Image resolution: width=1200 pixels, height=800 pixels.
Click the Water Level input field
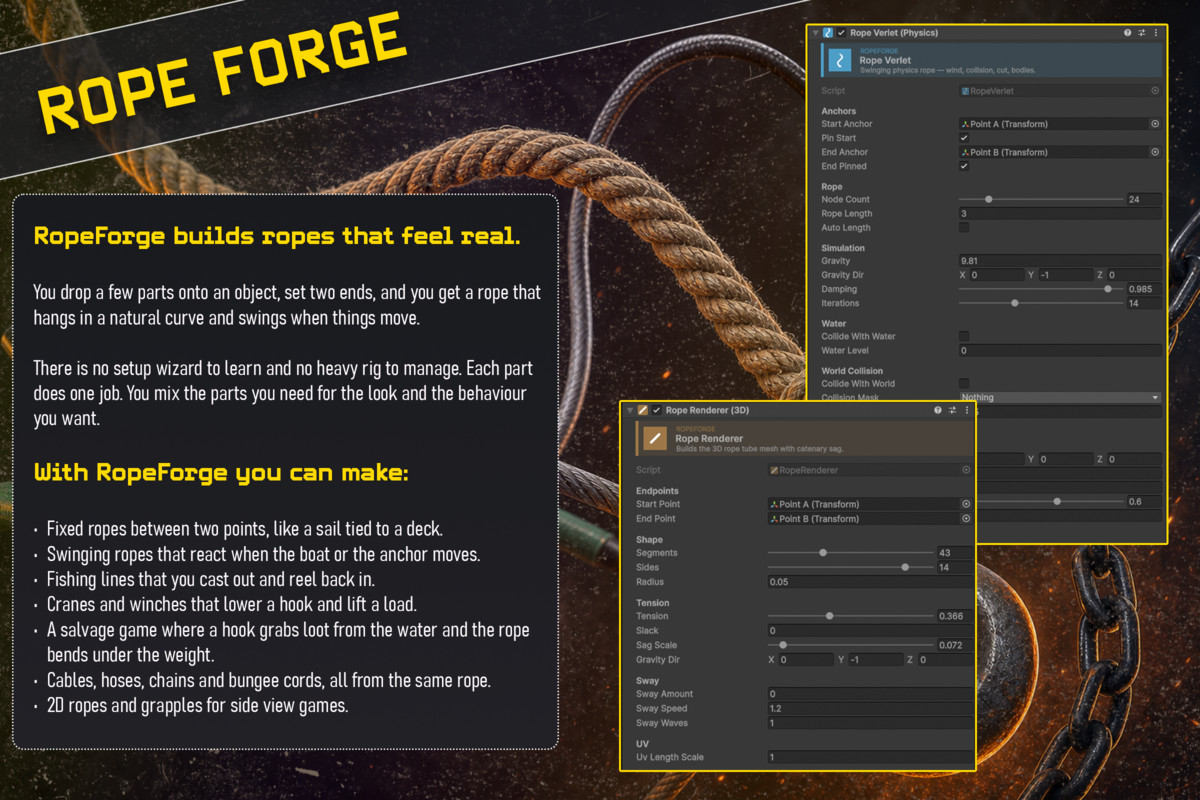tap(1060, 351)
